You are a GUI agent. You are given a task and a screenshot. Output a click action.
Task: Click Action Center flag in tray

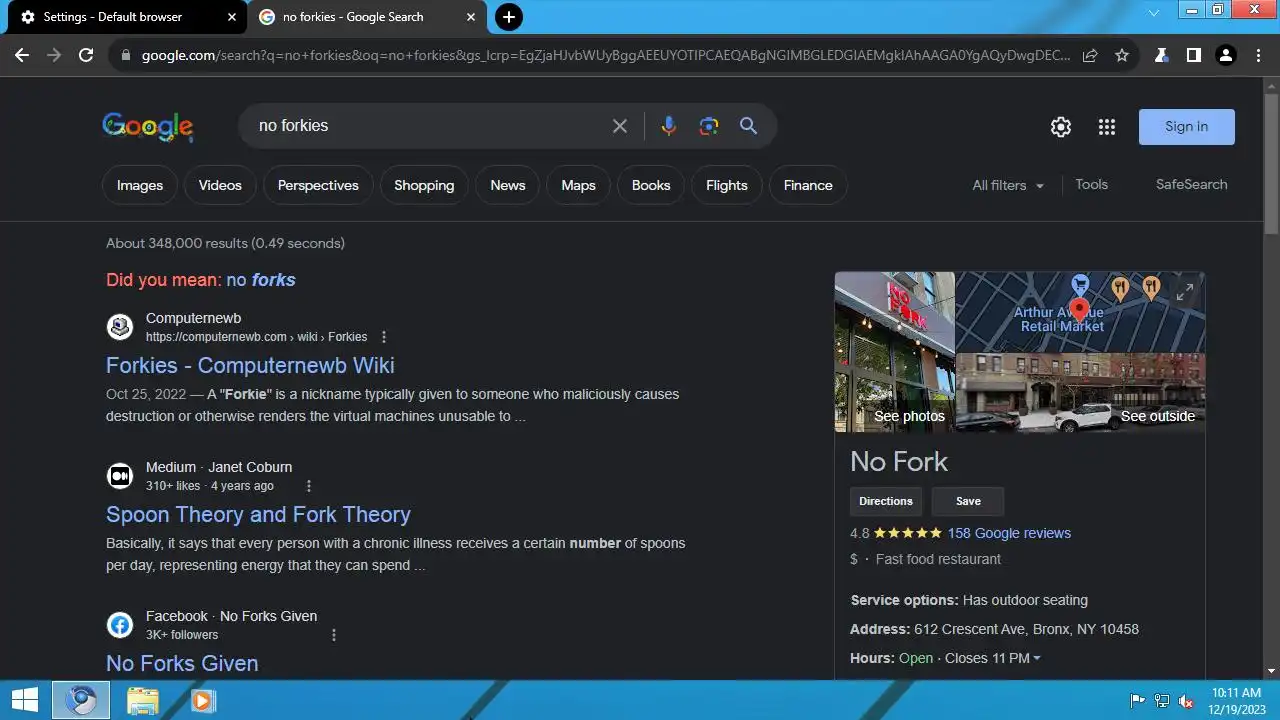(1138, 701)
